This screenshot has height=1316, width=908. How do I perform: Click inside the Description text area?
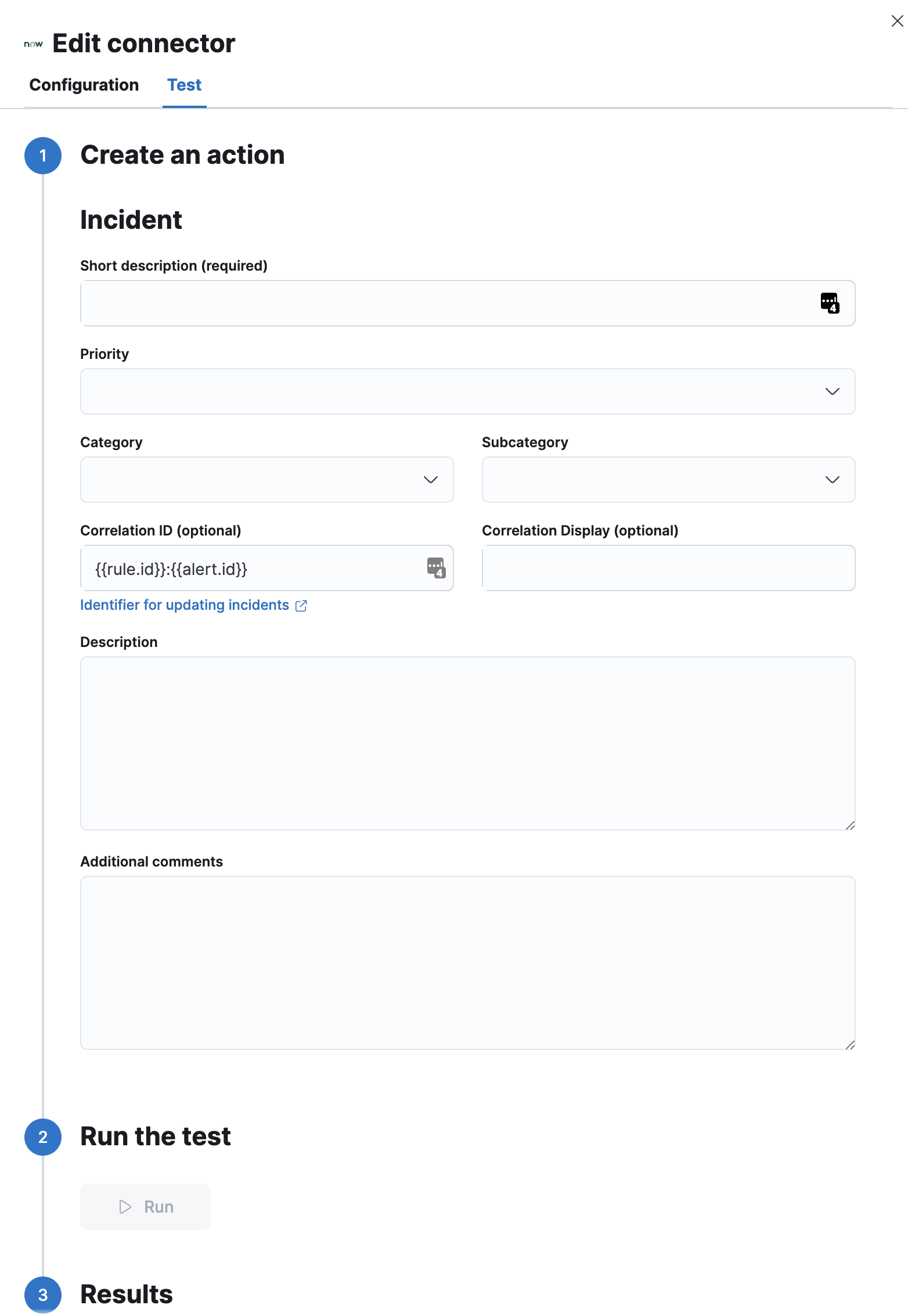coord(467,743)
